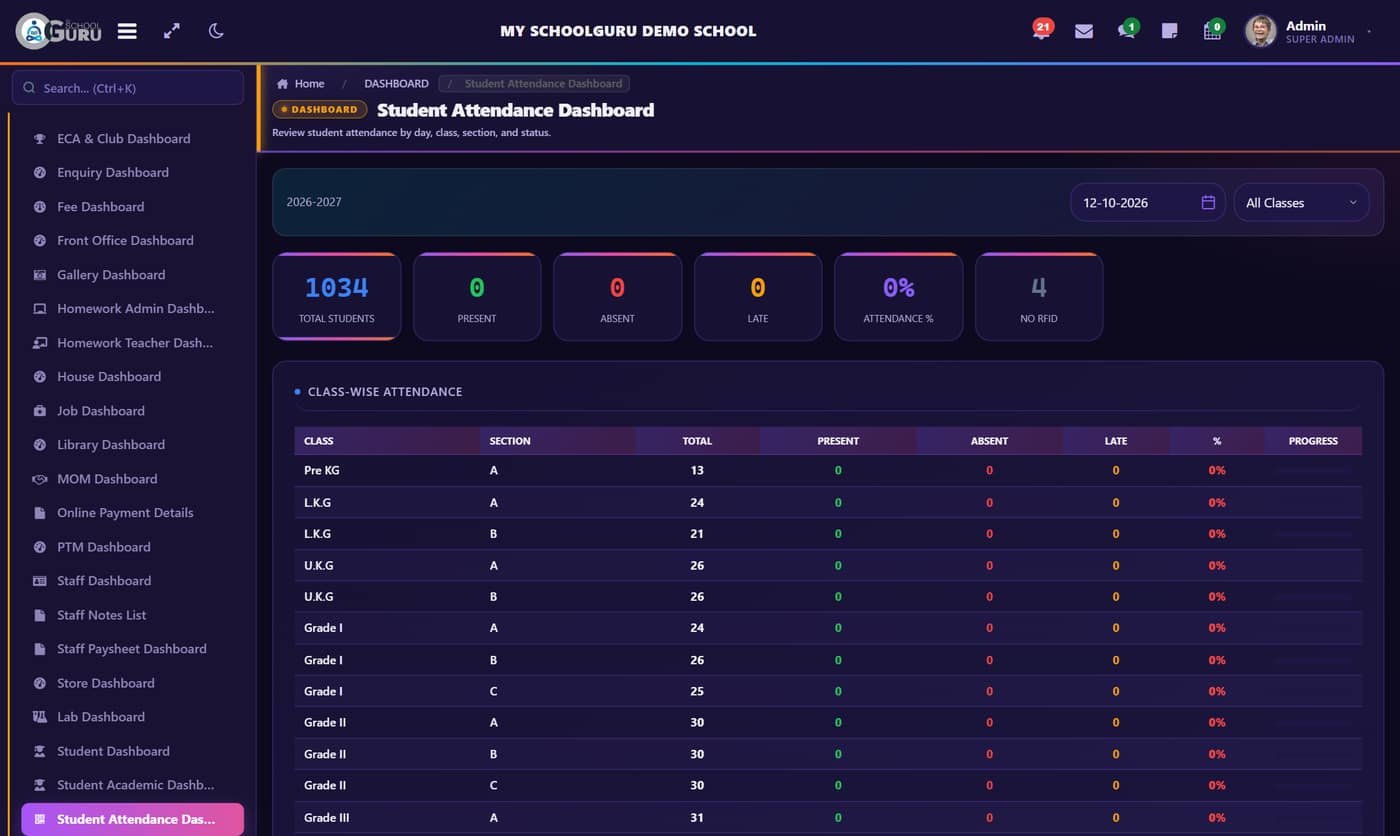The image size is (1400, 836).
Task: Expand the Admin user dropdown arrow
Action: pyautogui.click(x=1369, y=32)
